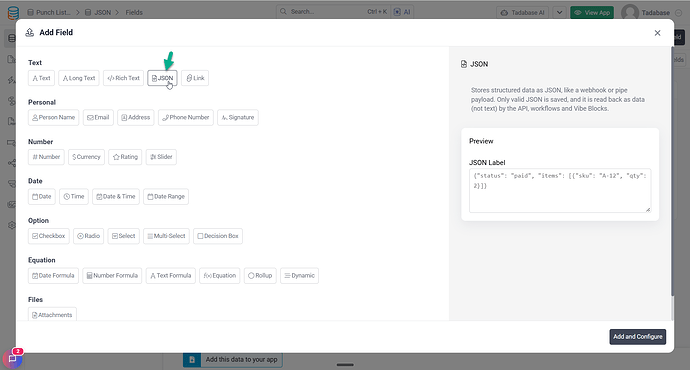Choose the Currency field type
Image resolution: width=690 pixels, height=370 pixels.
pyautogui.click(x=86, y=157)
